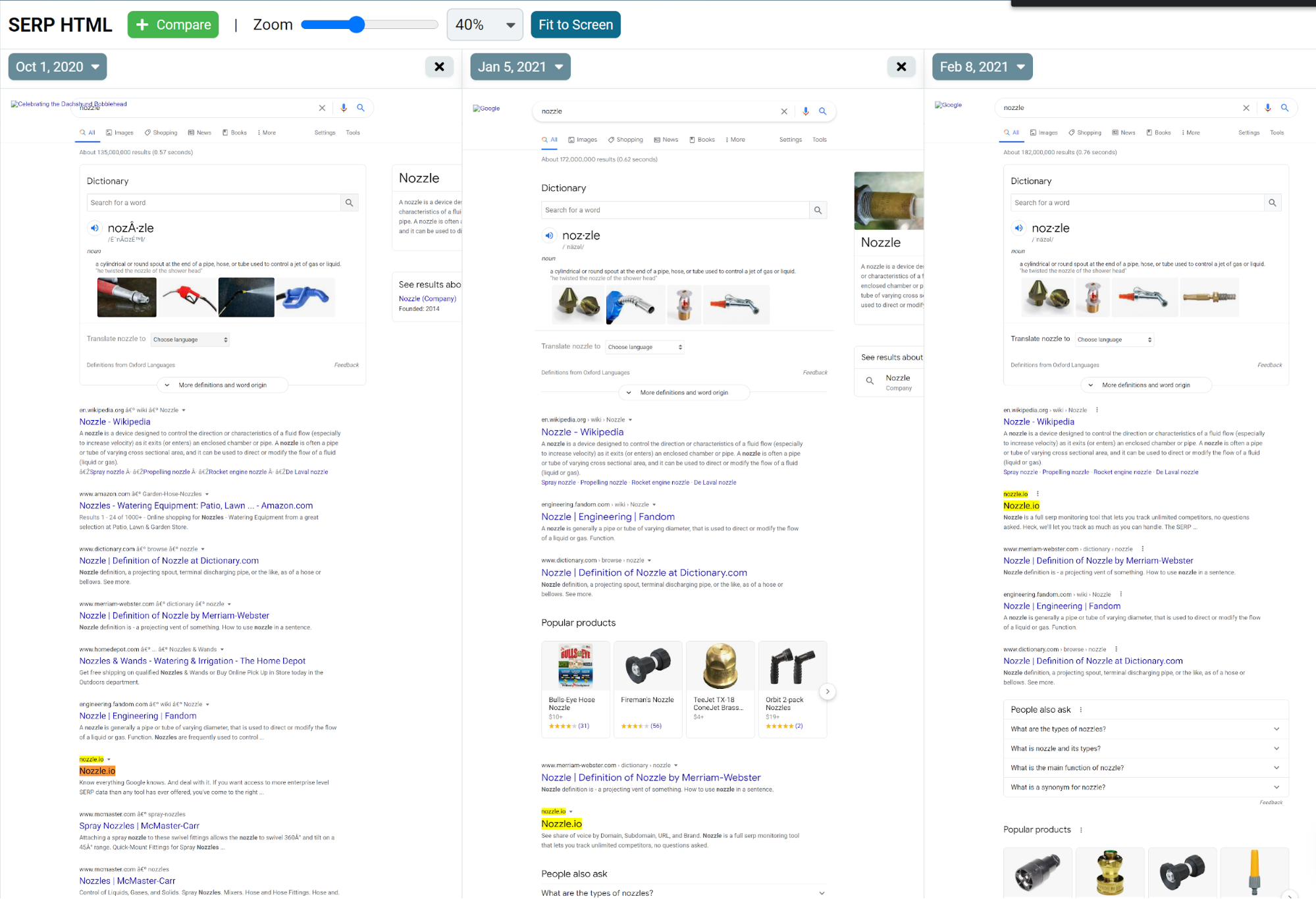Close the Oct 1, 2020 comparison panel
The width and height of the screenshot is (1316, 899).
(439, 67)
